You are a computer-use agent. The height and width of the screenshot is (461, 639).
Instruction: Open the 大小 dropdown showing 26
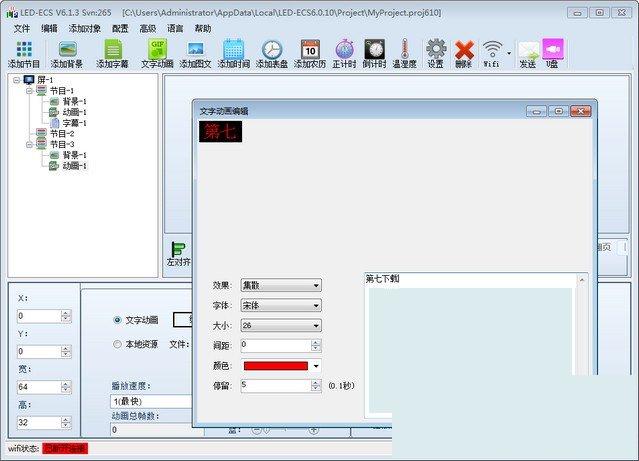[280, 325]
